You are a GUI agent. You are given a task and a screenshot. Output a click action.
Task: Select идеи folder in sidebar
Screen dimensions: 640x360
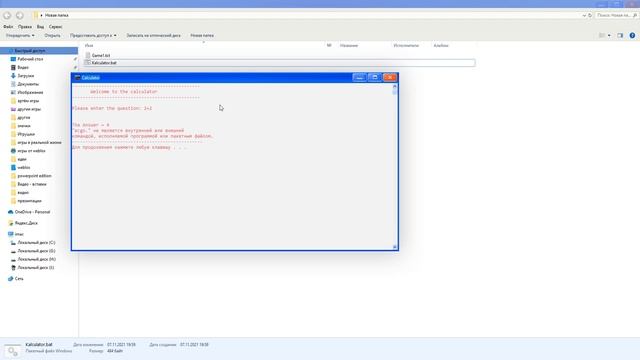[x=22, y=159]
